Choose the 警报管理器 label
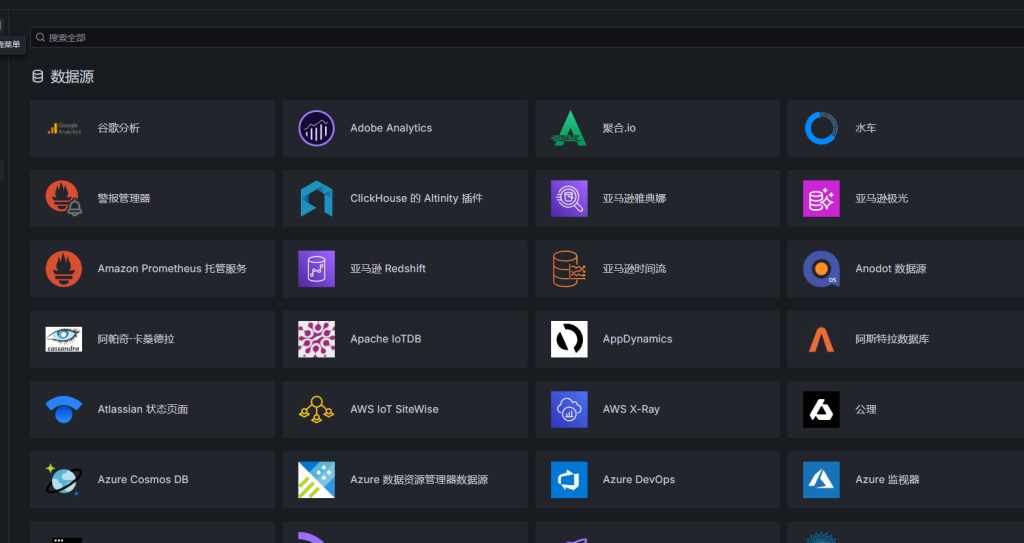Screen dimensions: 1024x543 click(x=124, y=199)
